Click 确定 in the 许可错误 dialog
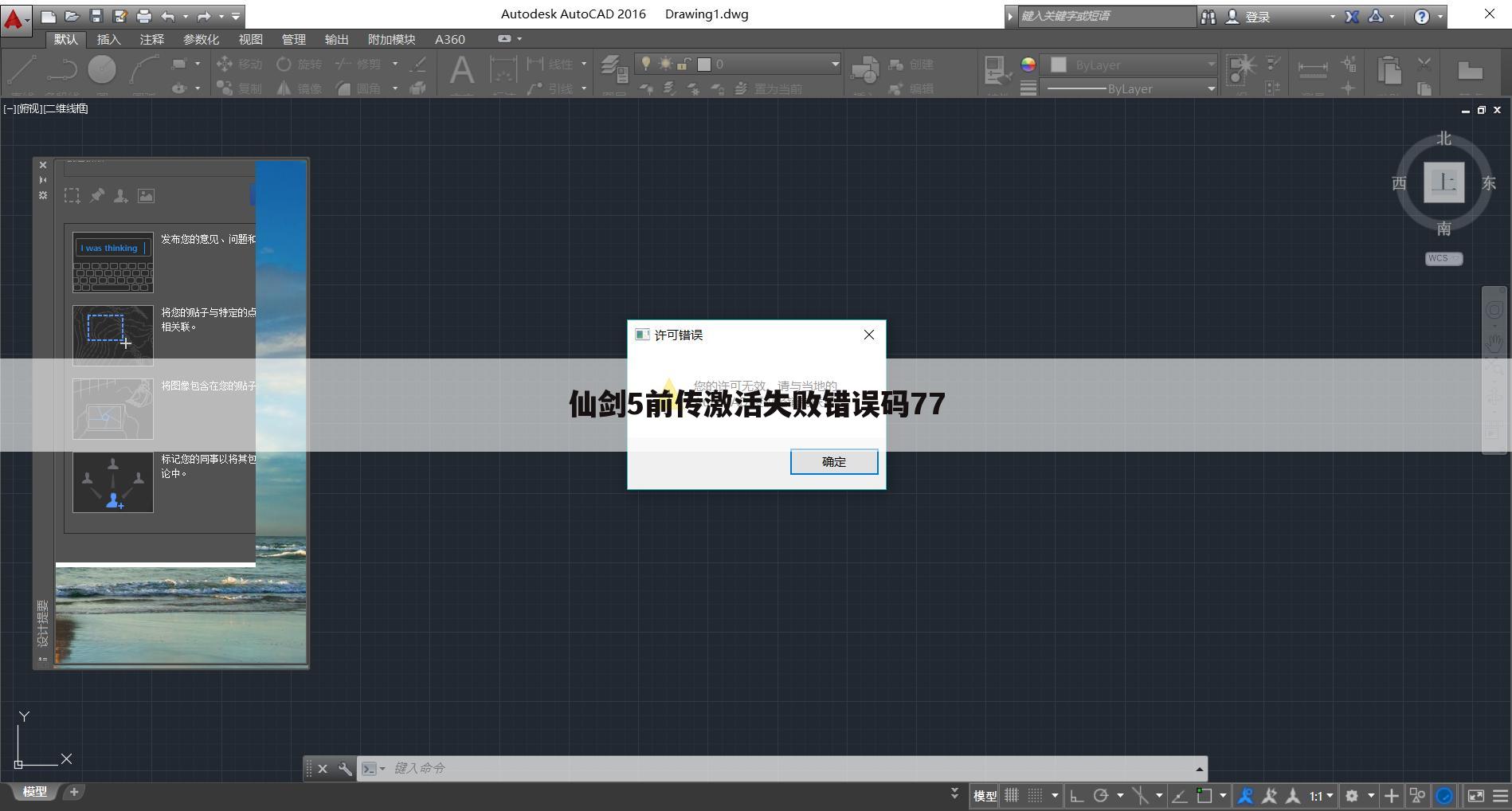The width and height of the screenshot is (1512, 811). point(834,462)
